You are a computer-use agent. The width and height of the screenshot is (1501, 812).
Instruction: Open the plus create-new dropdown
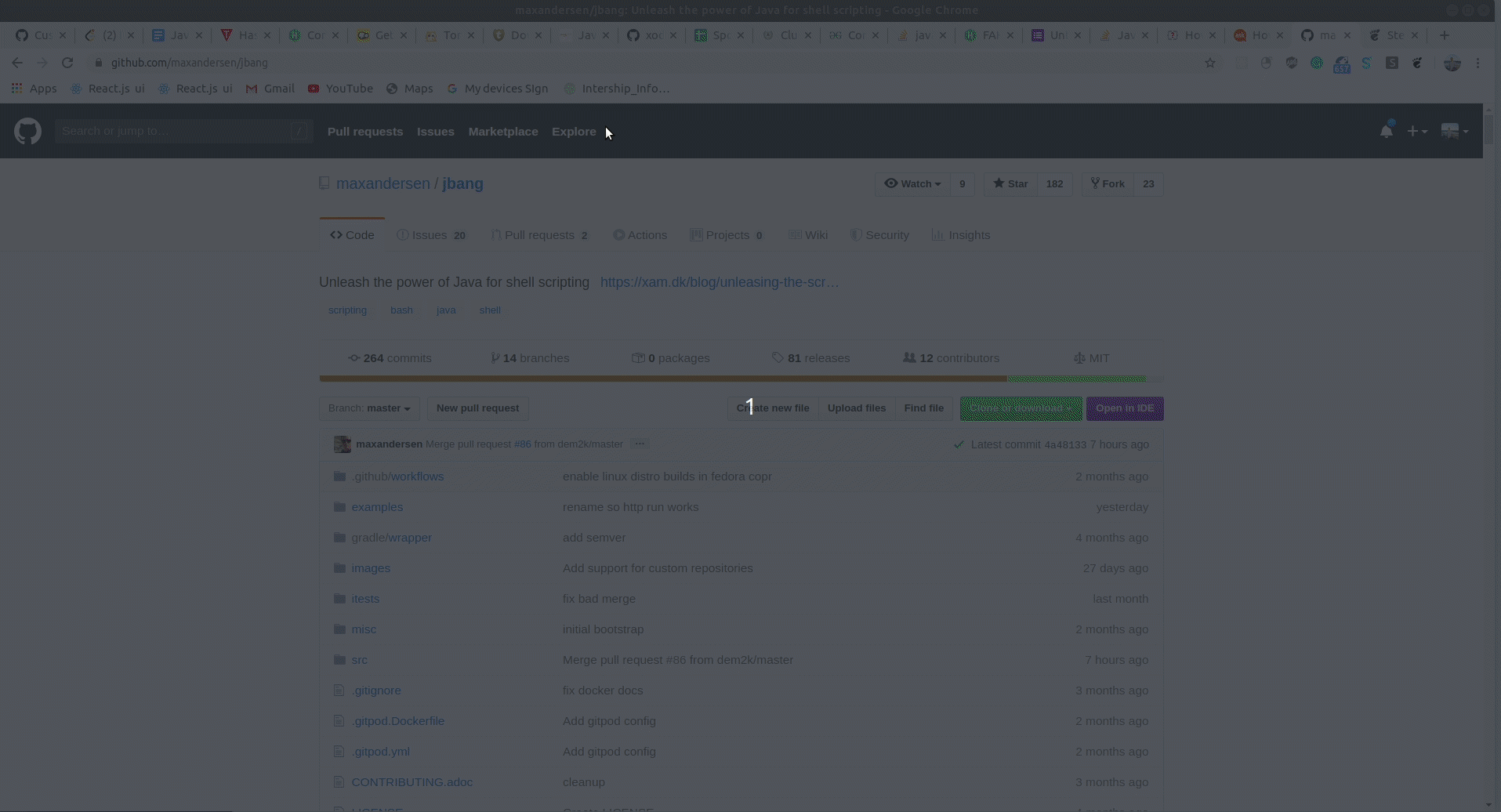[1417, 131]
